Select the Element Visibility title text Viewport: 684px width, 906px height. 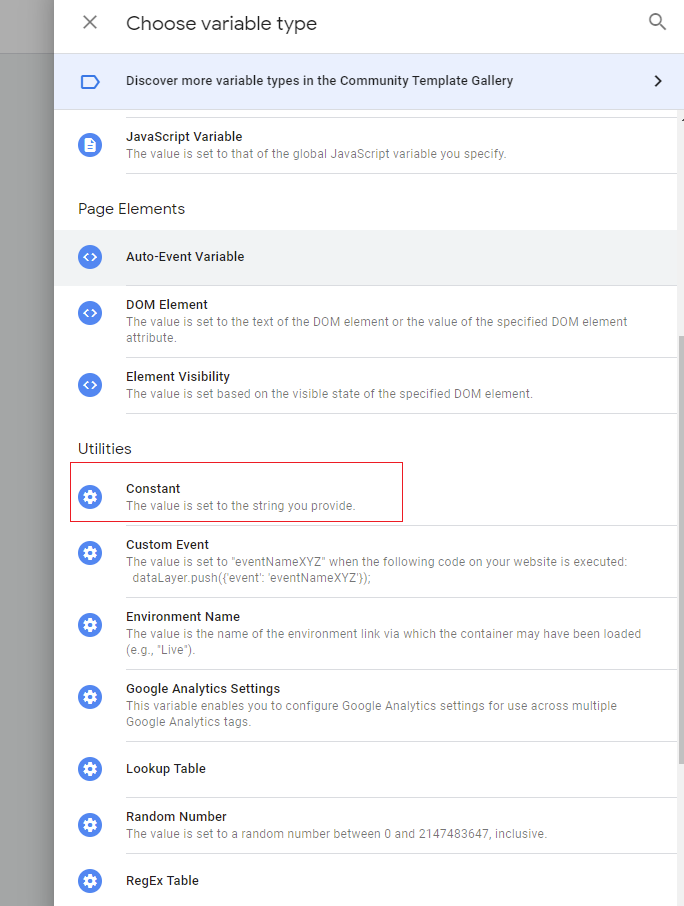click(178, 377)
